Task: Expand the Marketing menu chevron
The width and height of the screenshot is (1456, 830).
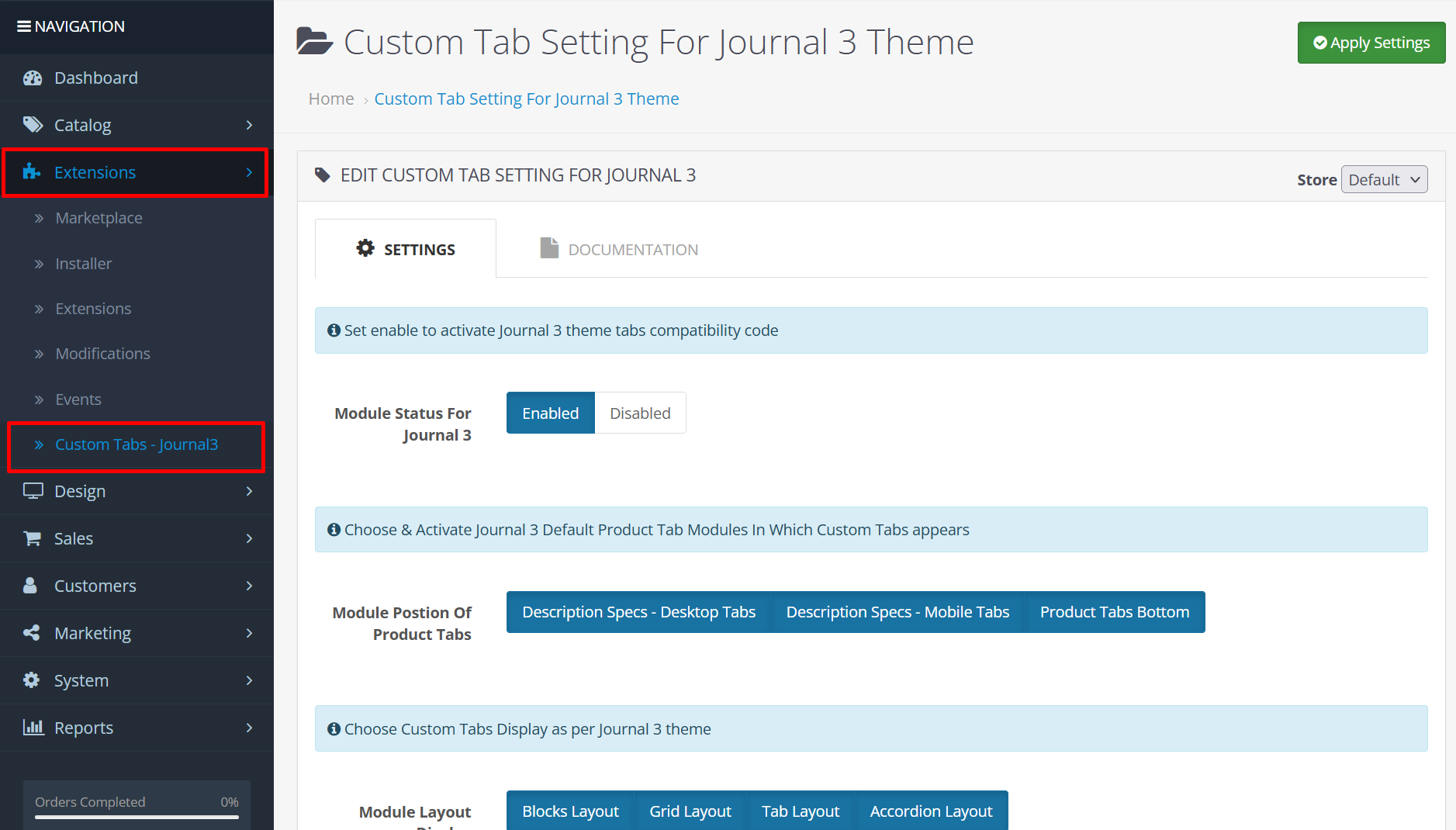Action: [249, 633]
